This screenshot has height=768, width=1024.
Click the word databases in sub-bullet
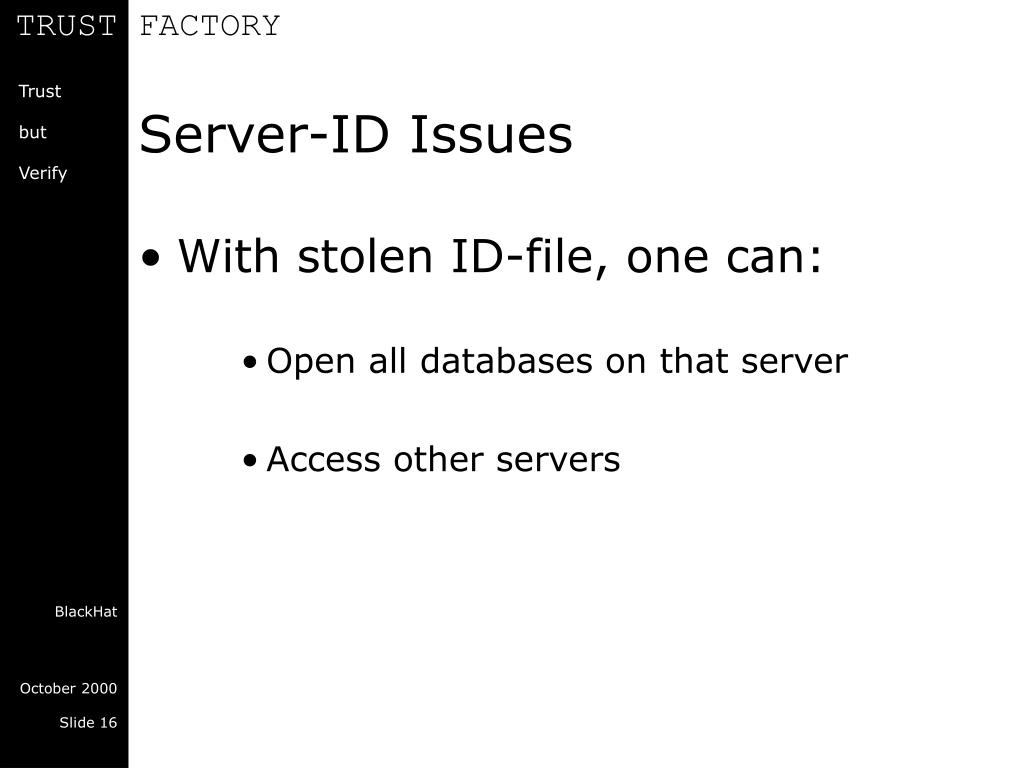click(x=506, y=360)
